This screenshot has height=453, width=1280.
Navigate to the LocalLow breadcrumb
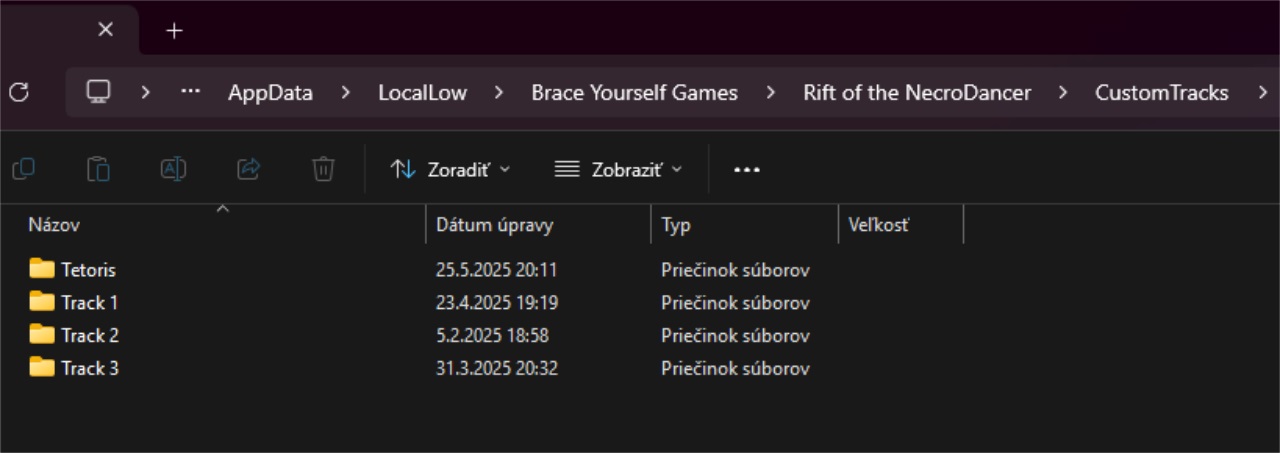pyautogui.click(x=422, y=93)
